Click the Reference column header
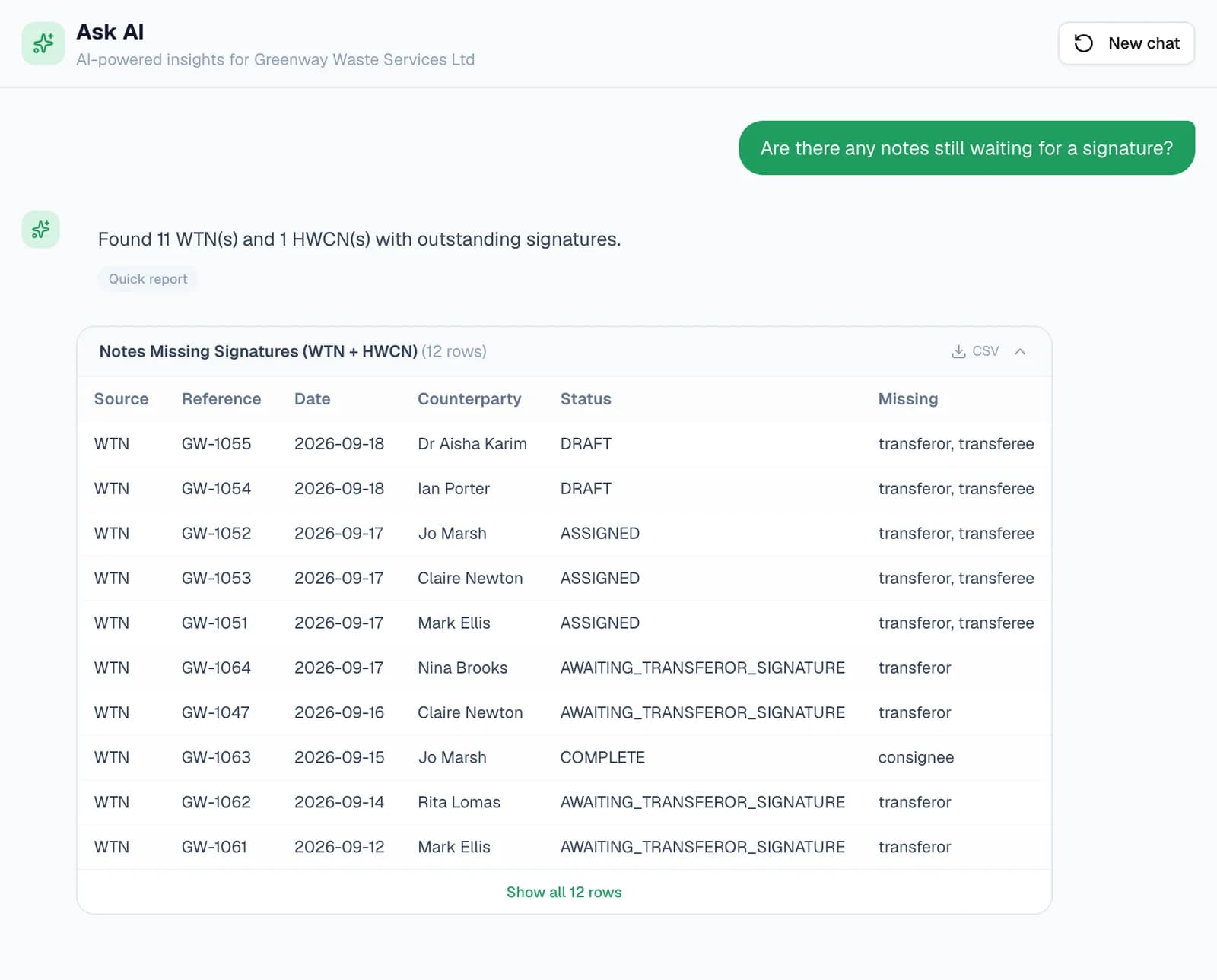This screenshot has height=980, width=1217. [221, 399]
